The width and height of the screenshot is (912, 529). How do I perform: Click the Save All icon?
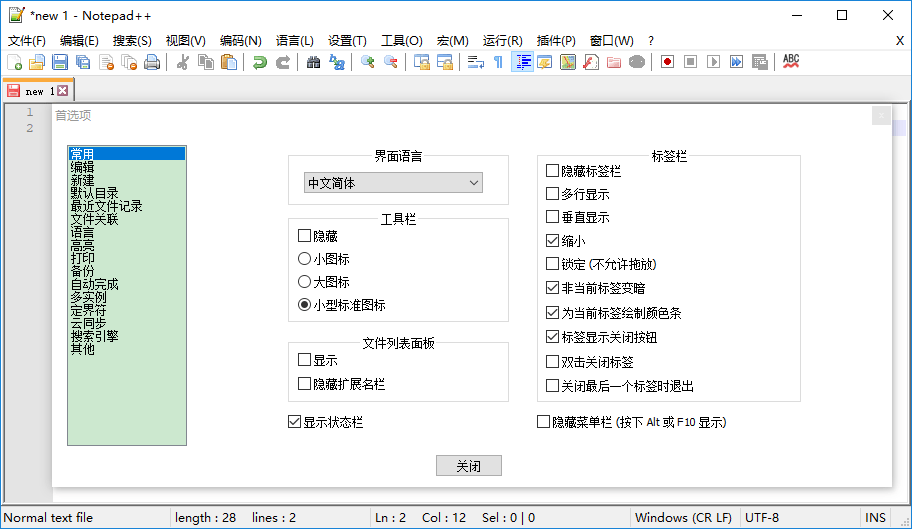83,62
